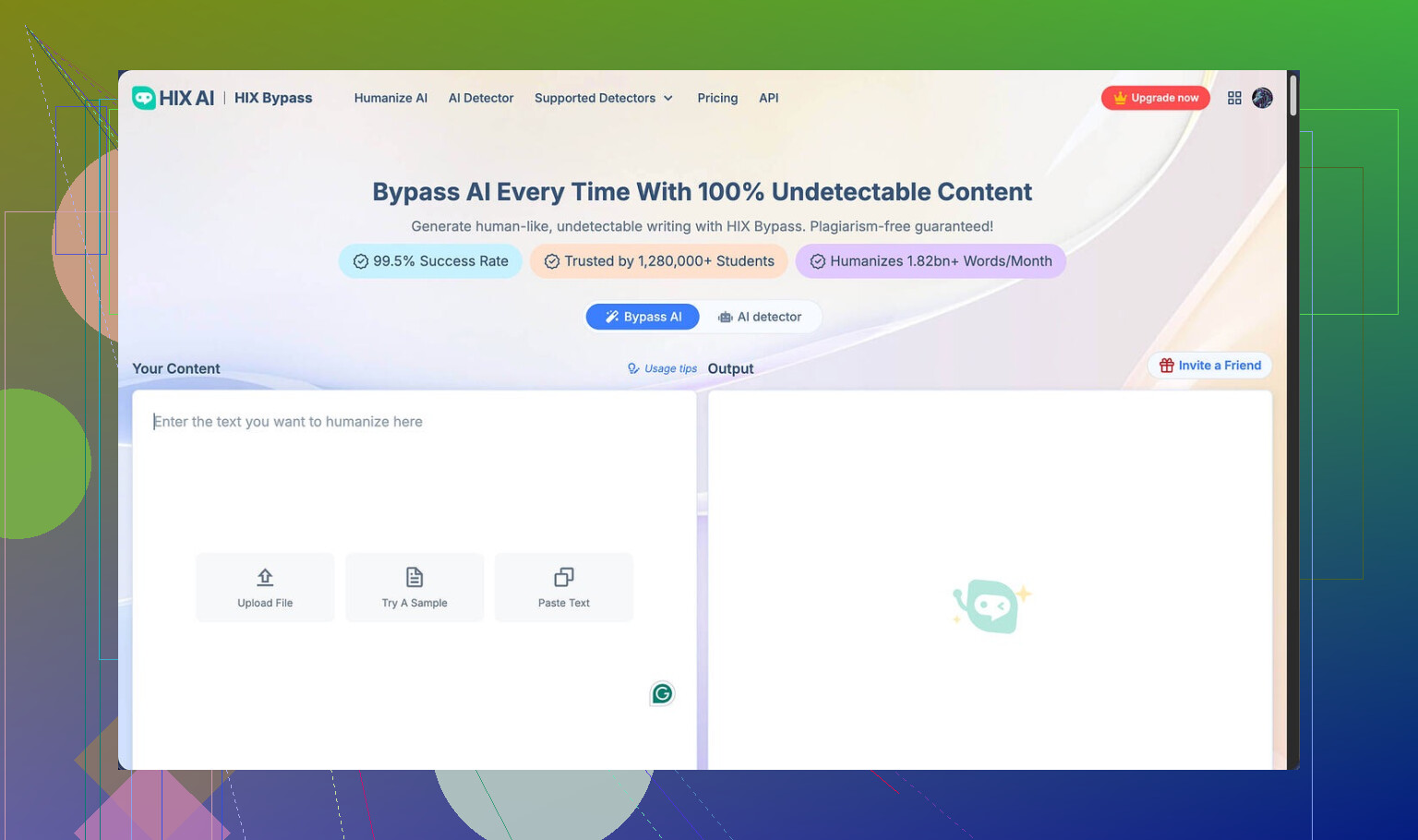Click the Try A Sample document icon
Image resolution: width=1418 pixels, height=840 pixels.
point(415,578)
